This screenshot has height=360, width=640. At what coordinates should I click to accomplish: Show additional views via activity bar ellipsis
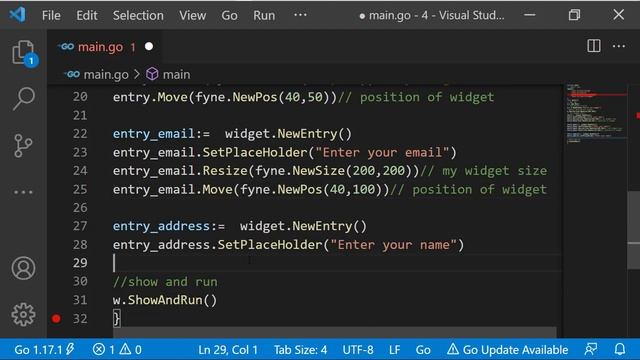pos(23,192)
